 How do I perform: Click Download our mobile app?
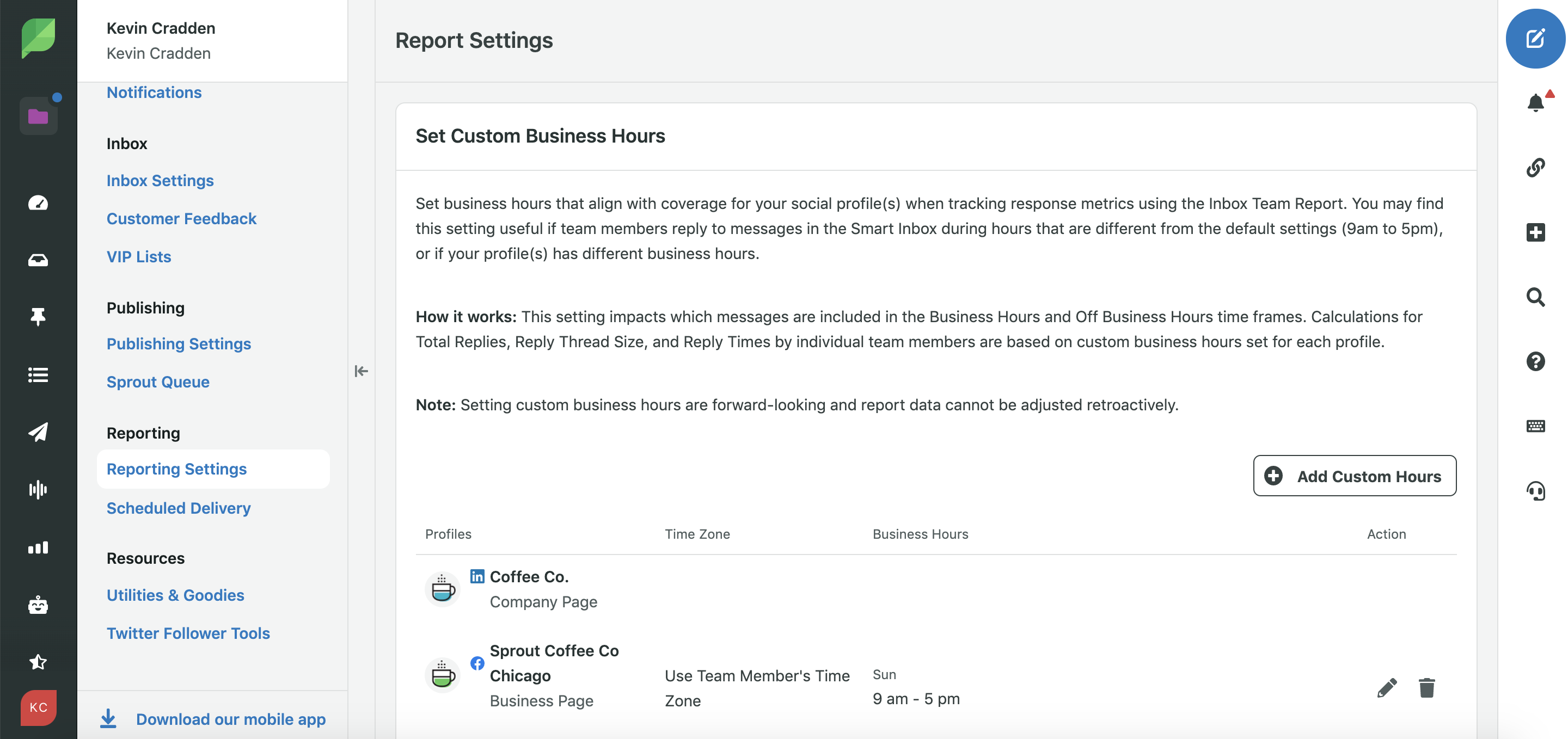(231, 719)
